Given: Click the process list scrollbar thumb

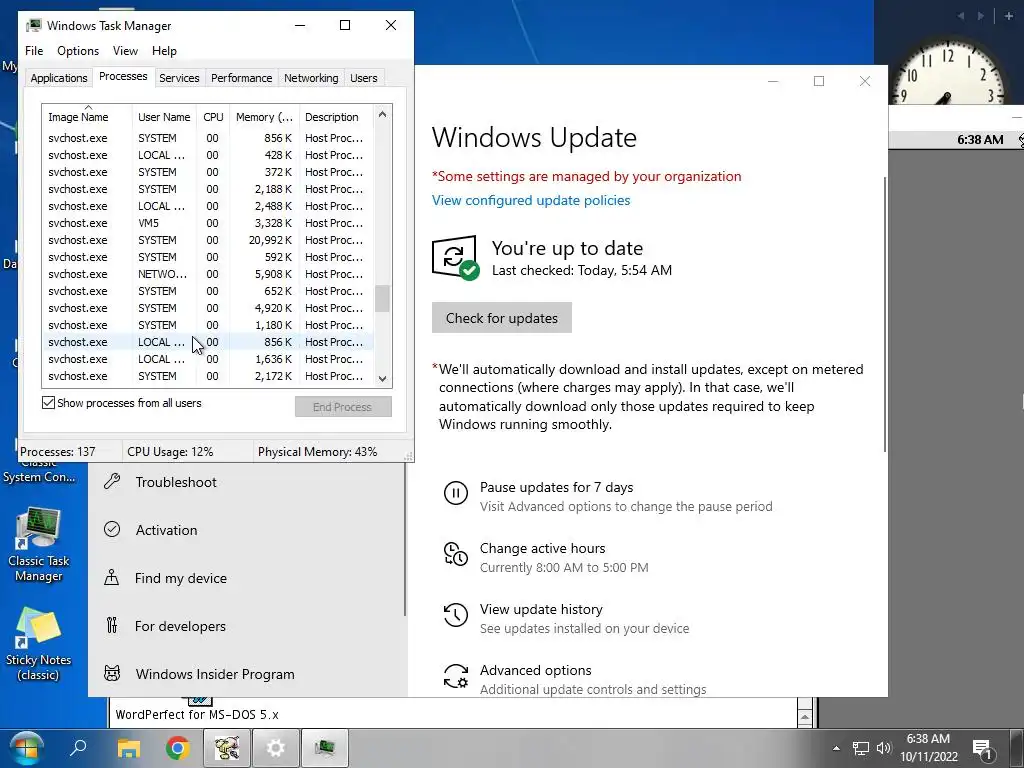Looking at the screenshot, I should click(x=383, y=298).
